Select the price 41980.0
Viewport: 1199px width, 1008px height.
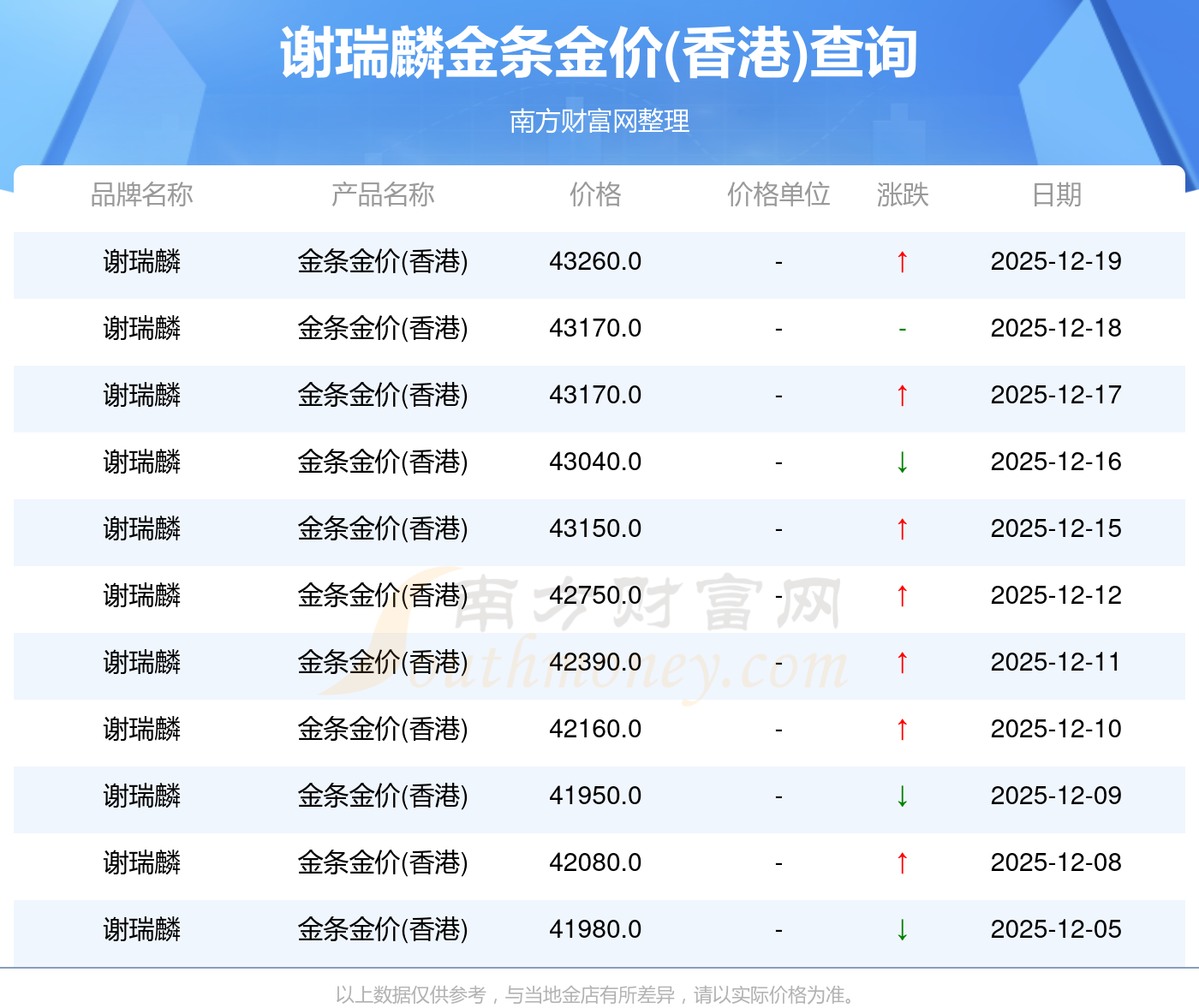tap(595, 929)
